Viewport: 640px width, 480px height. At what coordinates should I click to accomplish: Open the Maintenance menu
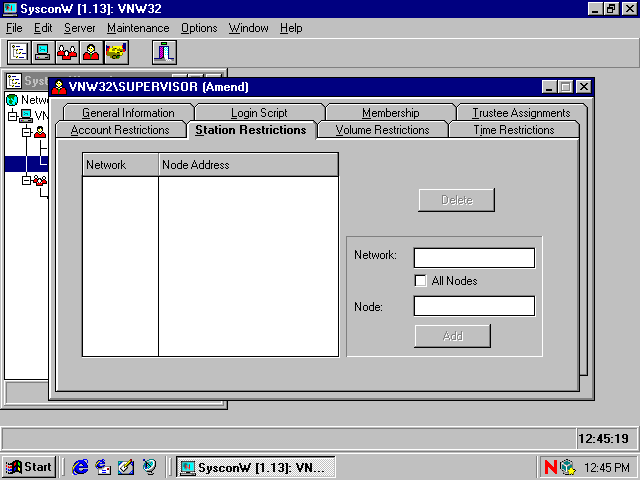click(x=138, y=28)
